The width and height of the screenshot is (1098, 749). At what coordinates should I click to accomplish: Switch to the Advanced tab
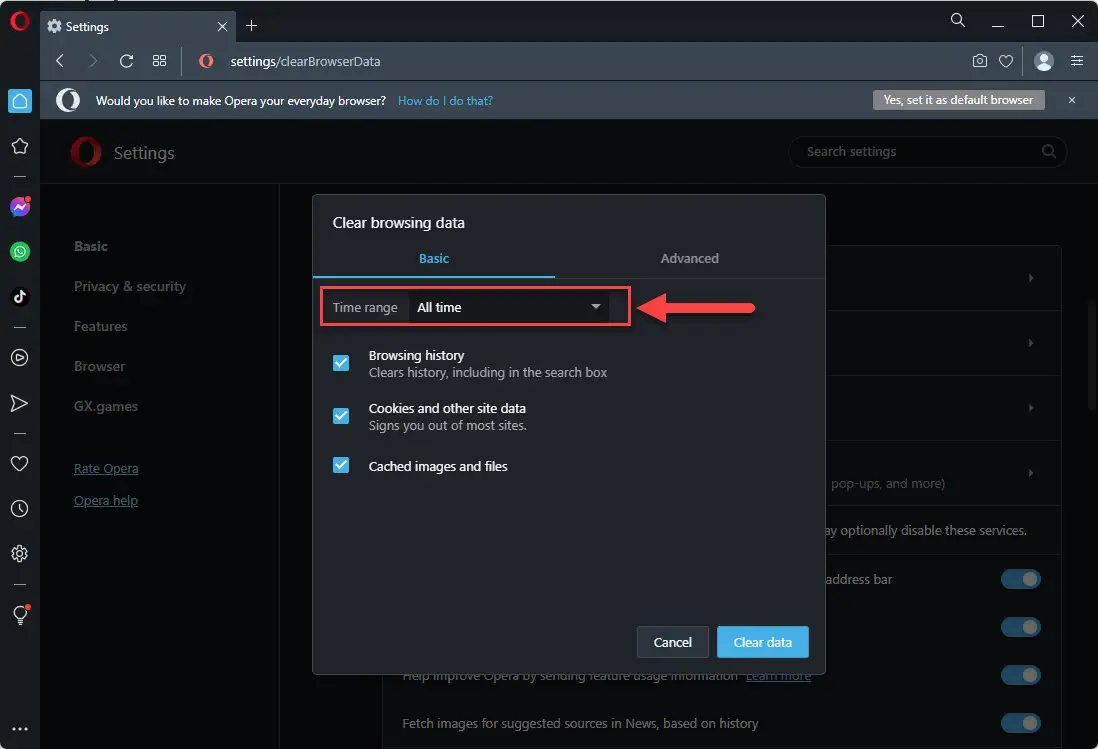coord(689,258)
